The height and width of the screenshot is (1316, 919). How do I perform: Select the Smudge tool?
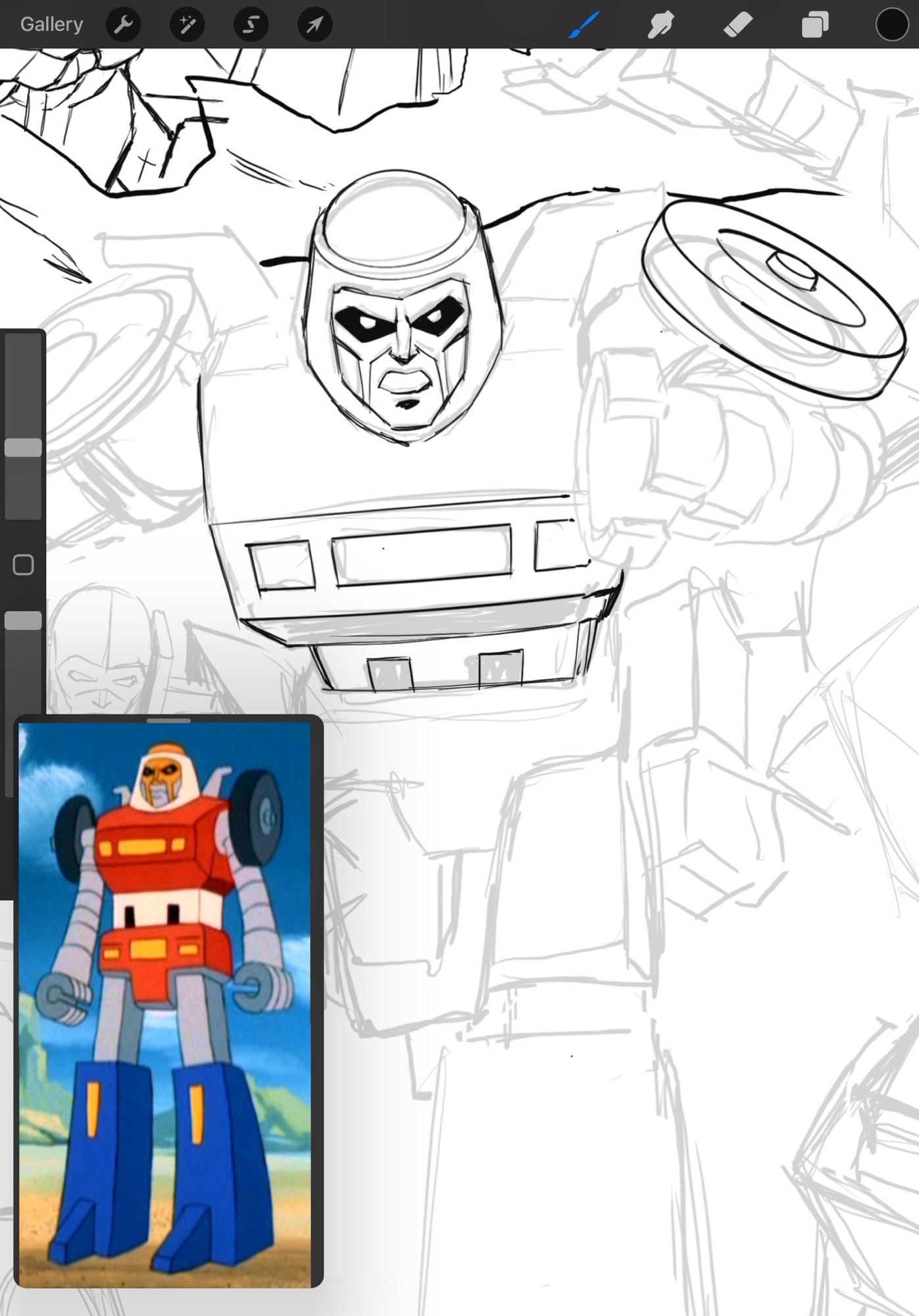(x=660, y=25)
